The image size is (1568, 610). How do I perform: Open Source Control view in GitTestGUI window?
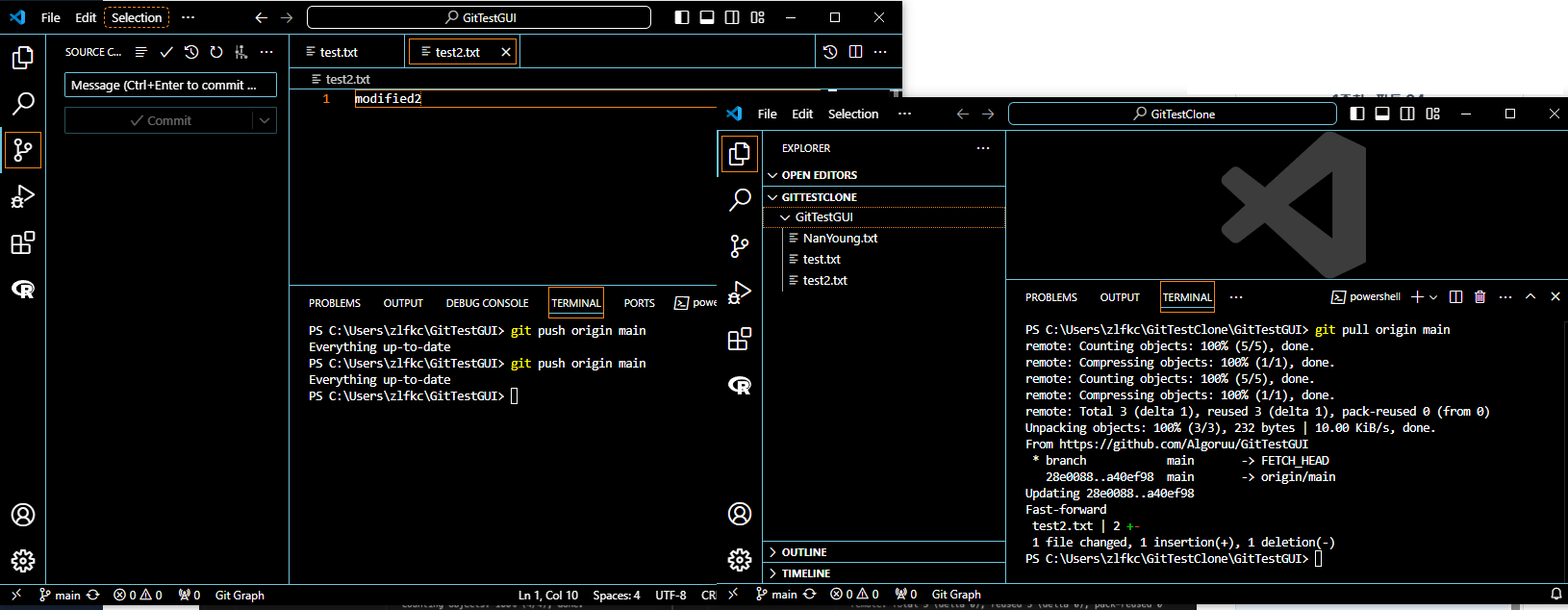(23, 150)
